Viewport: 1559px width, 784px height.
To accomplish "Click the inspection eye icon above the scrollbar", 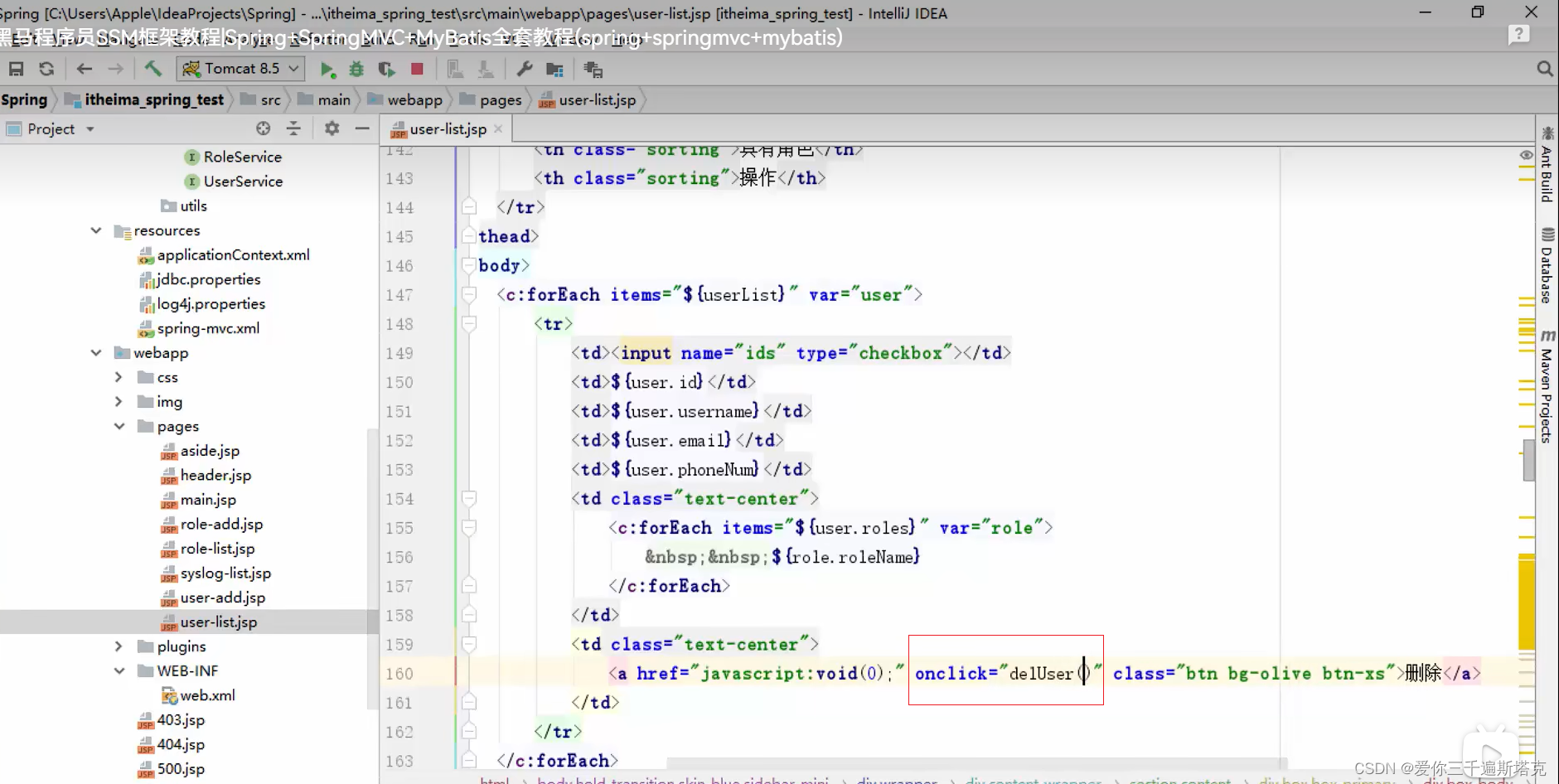I will 1527,155.
